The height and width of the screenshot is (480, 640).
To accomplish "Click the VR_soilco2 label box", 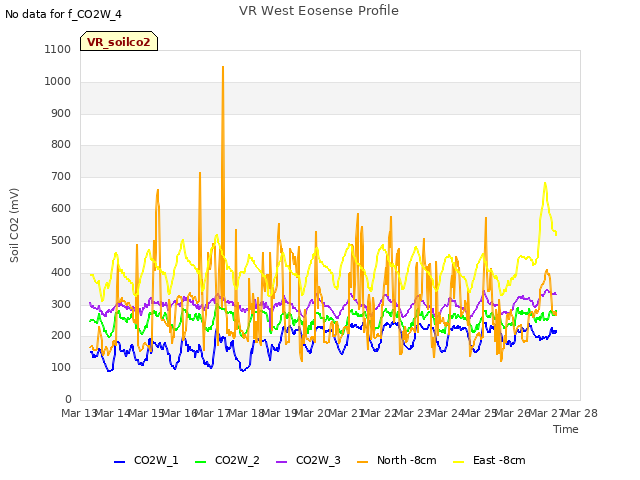I will pos(119,41).
